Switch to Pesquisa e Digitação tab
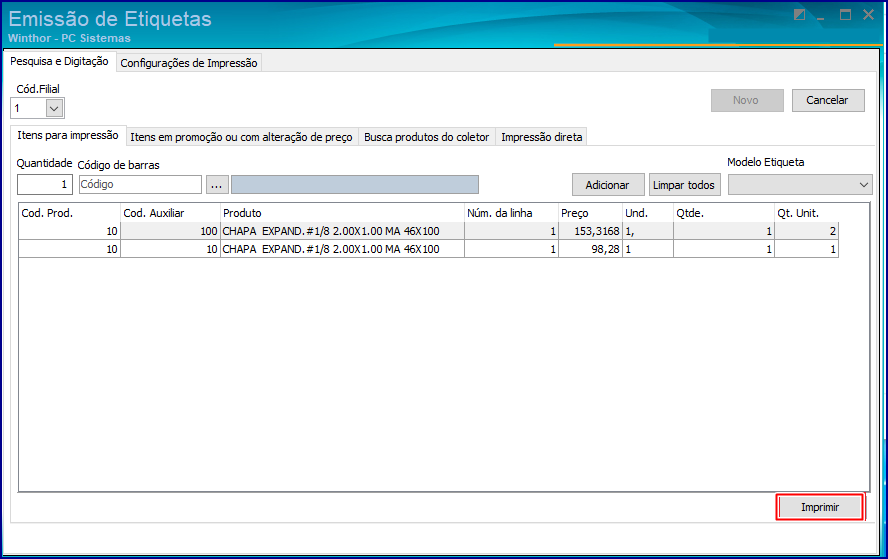Image resolution: width=888 pixels, height=559 pixels. (59, 61)
